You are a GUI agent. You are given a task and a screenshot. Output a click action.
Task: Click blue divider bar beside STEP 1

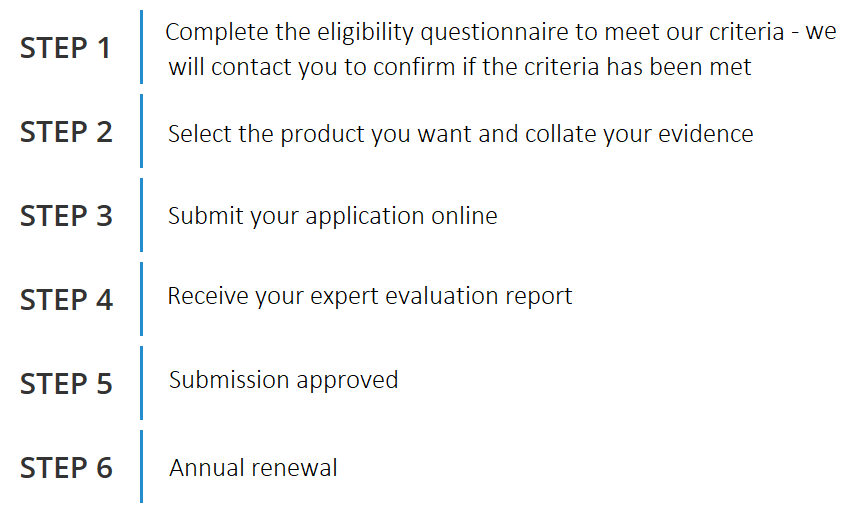coord(141,47)
